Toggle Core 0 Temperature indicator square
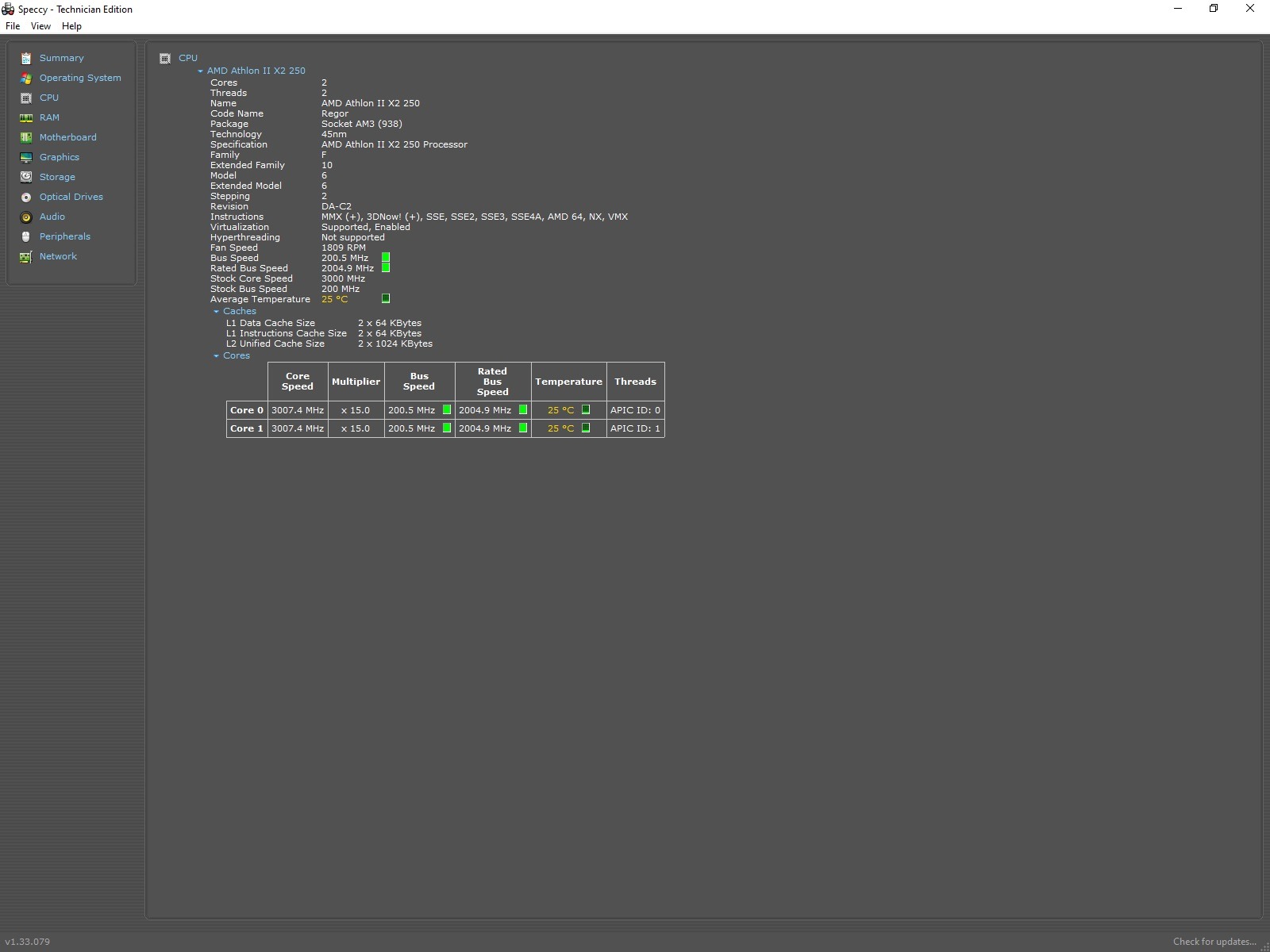Image resolution: width=1270 pixels, height=952 pixels. click(x=586, y=410)
